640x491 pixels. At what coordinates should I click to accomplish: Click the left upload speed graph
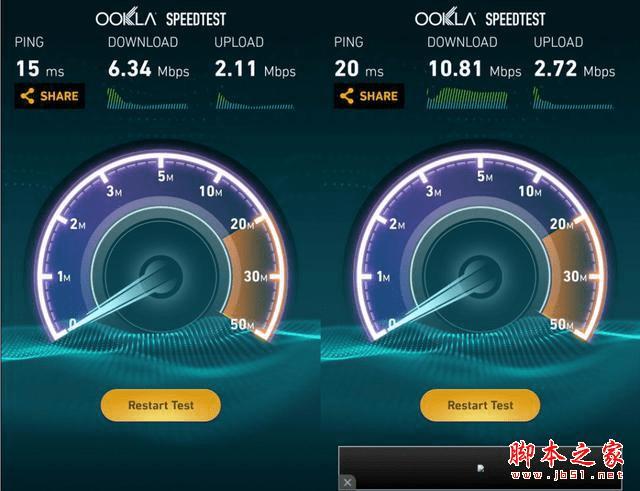pyautogui.click(x=255, y=101)
